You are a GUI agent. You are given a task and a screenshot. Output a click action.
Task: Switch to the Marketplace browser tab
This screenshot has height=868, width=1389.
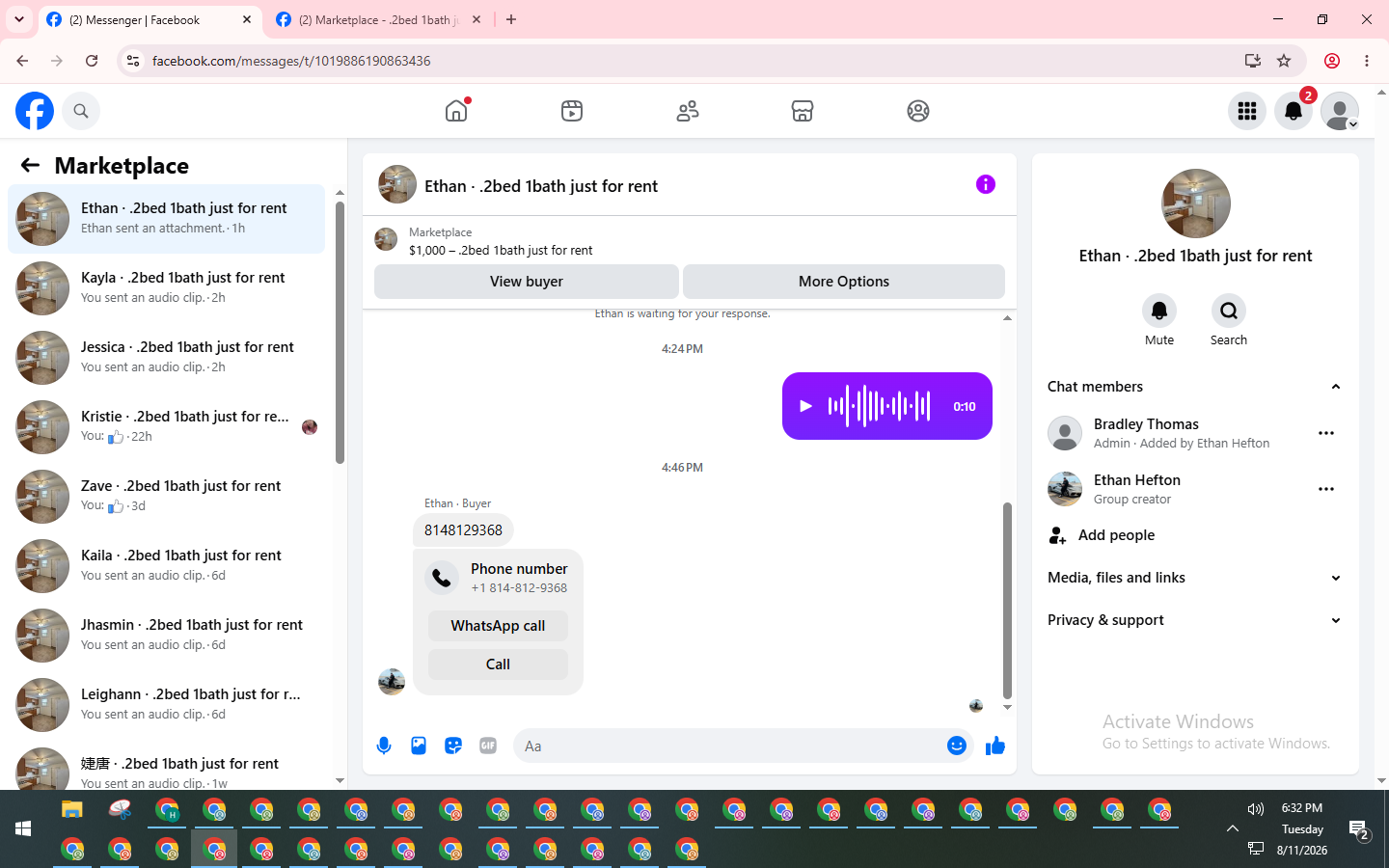click(x=378, y=19)
